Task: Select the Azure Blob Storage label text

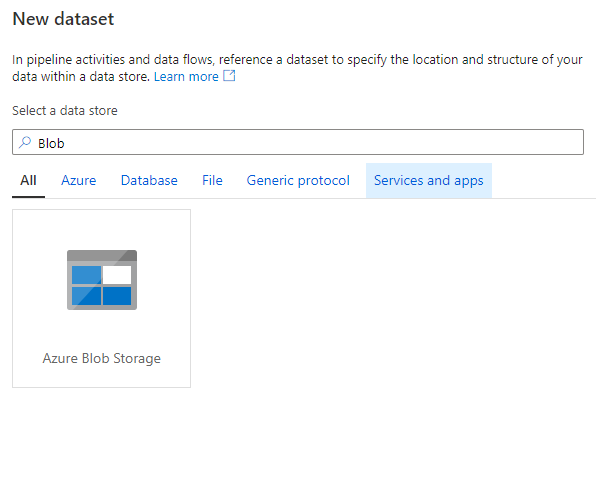Action: point(101,358)
